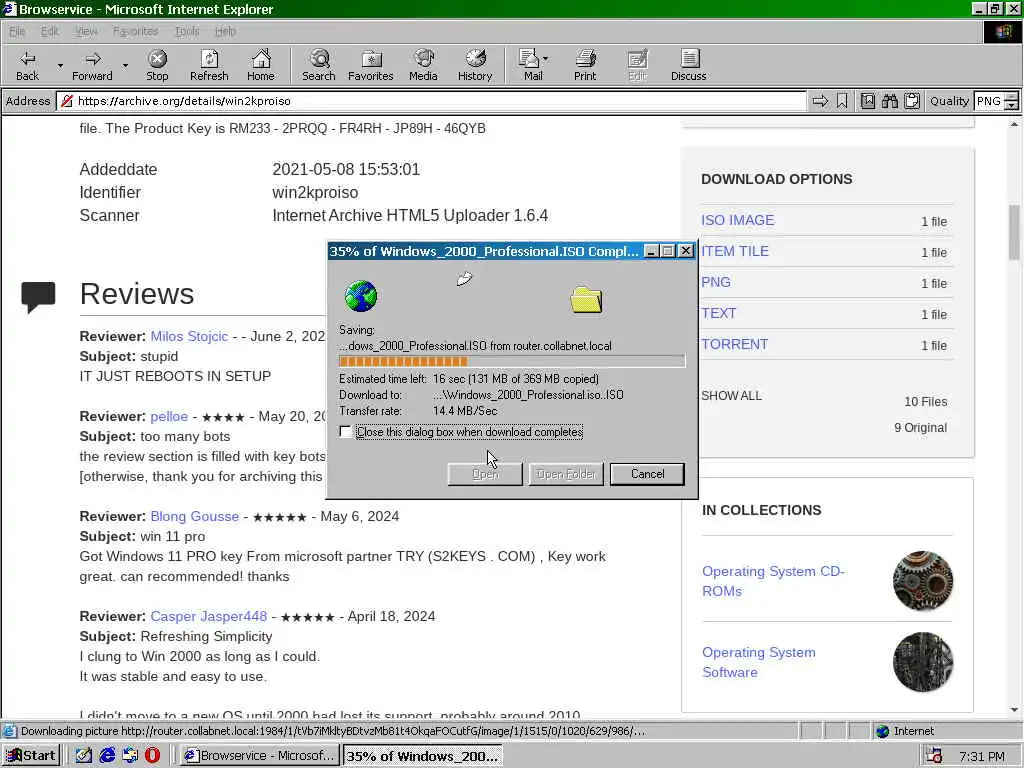
Task: Click the Operating System Software thumbnail
Action: pyautogui.click(x=922, y=662)
